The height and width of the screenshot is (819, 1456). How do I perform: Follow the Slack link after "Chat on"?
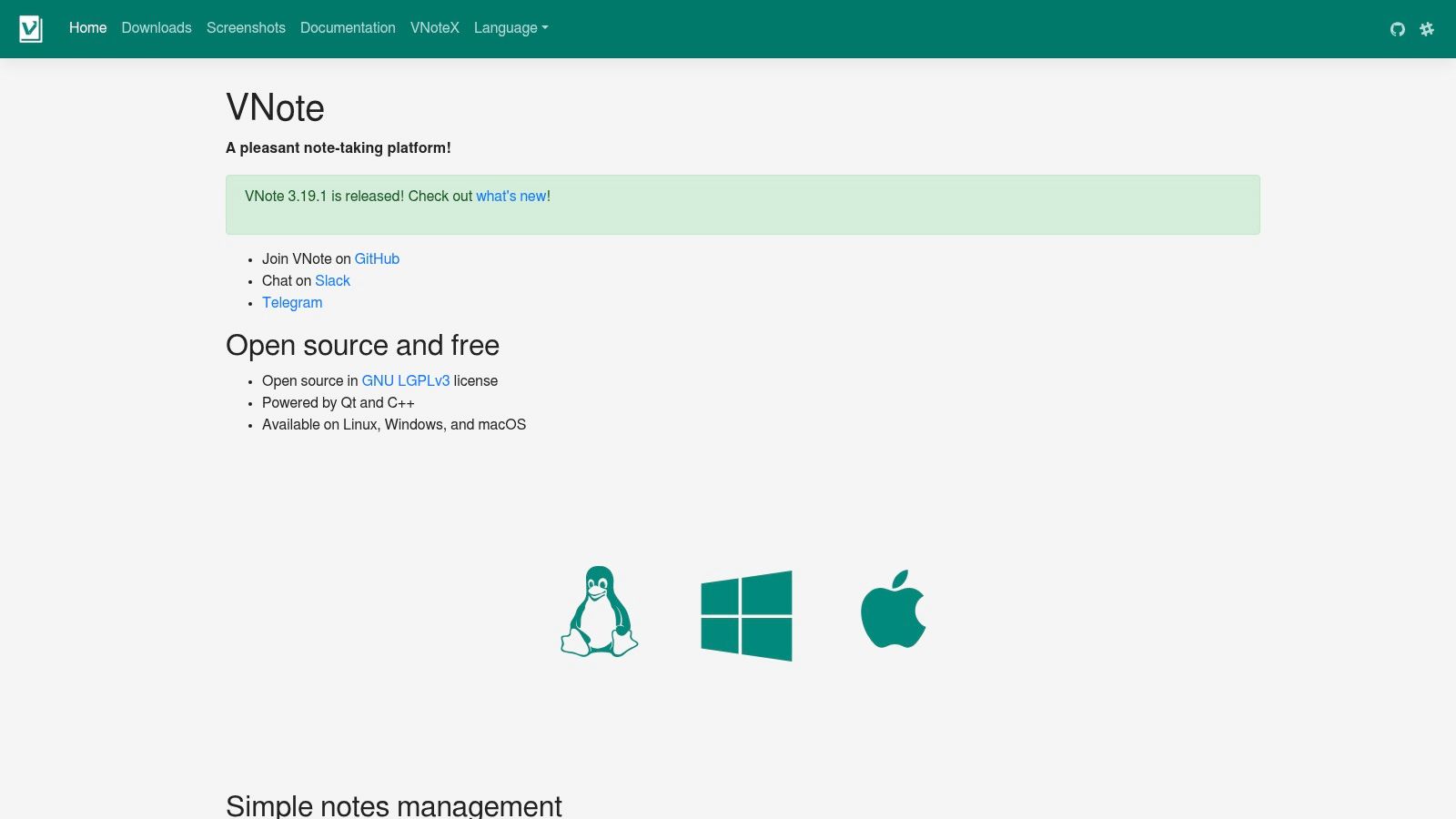point(332,281)
